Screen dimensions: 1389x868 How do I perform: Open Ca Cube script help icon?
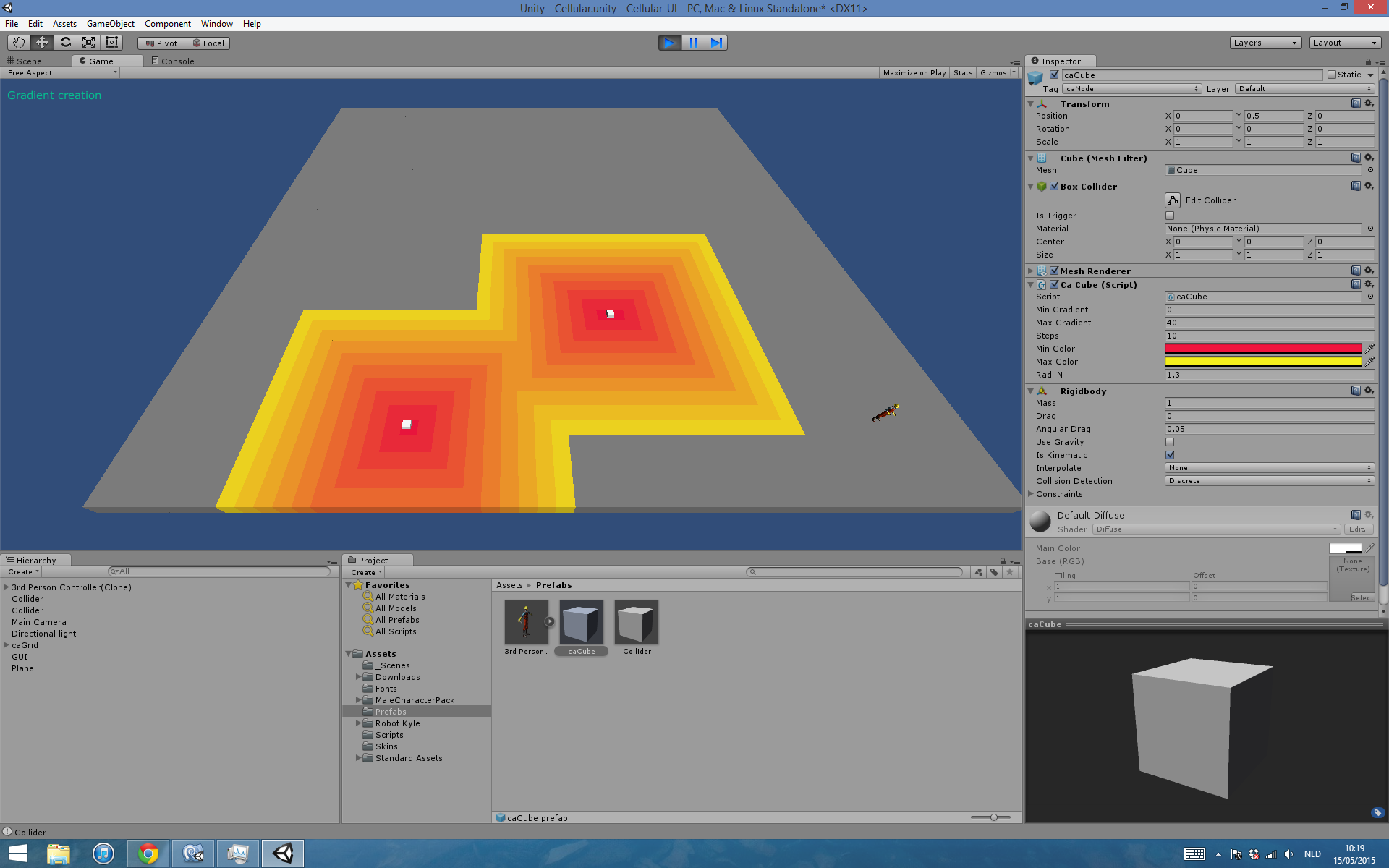tap(1356, 284)
